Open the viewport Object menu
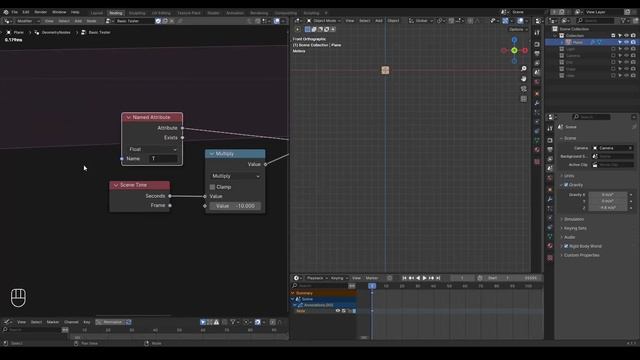This screenshot has width=640, height=360. [393, 21]
